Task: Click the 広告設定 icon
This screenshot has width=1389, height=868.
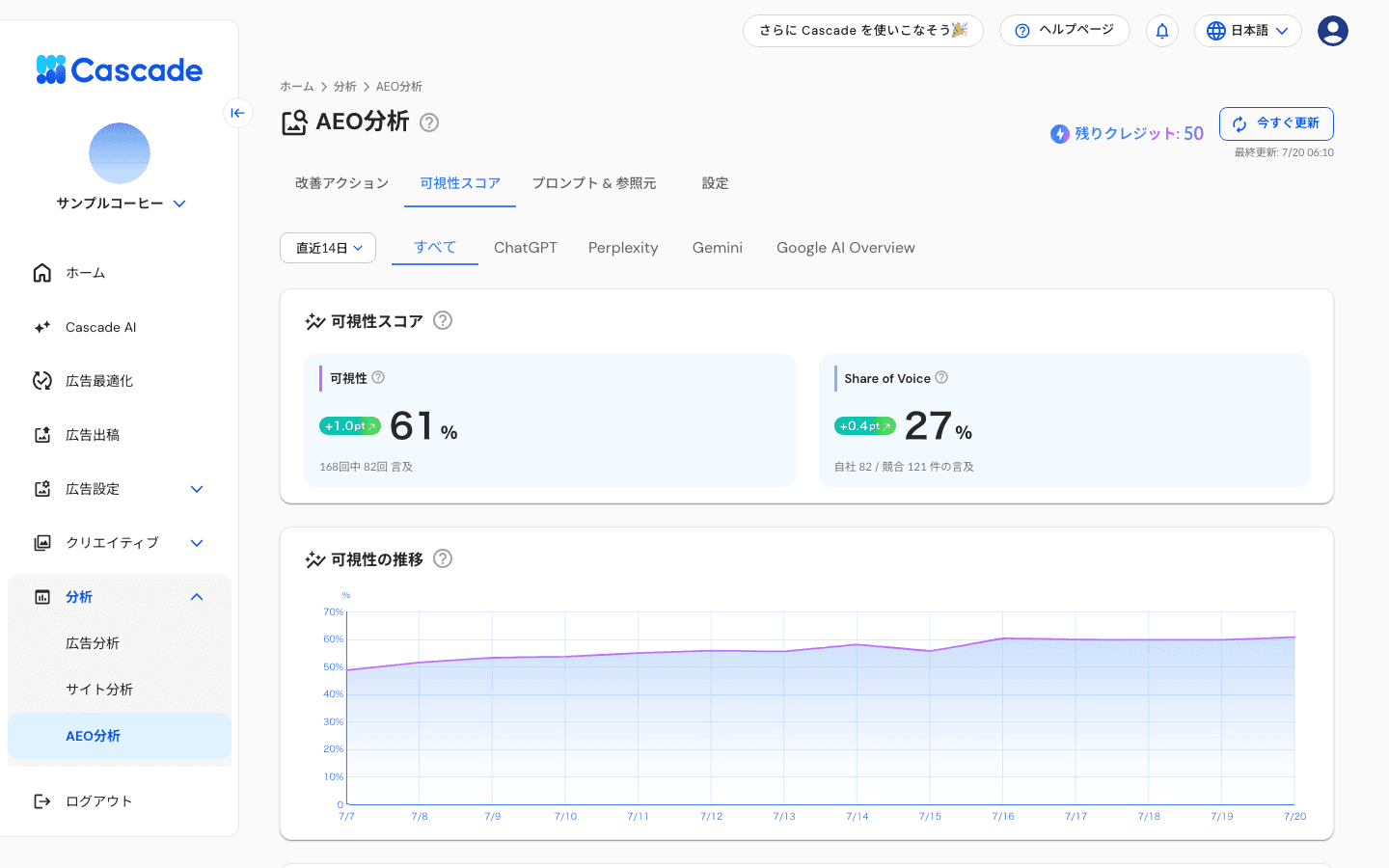Action: pos(42,489)
